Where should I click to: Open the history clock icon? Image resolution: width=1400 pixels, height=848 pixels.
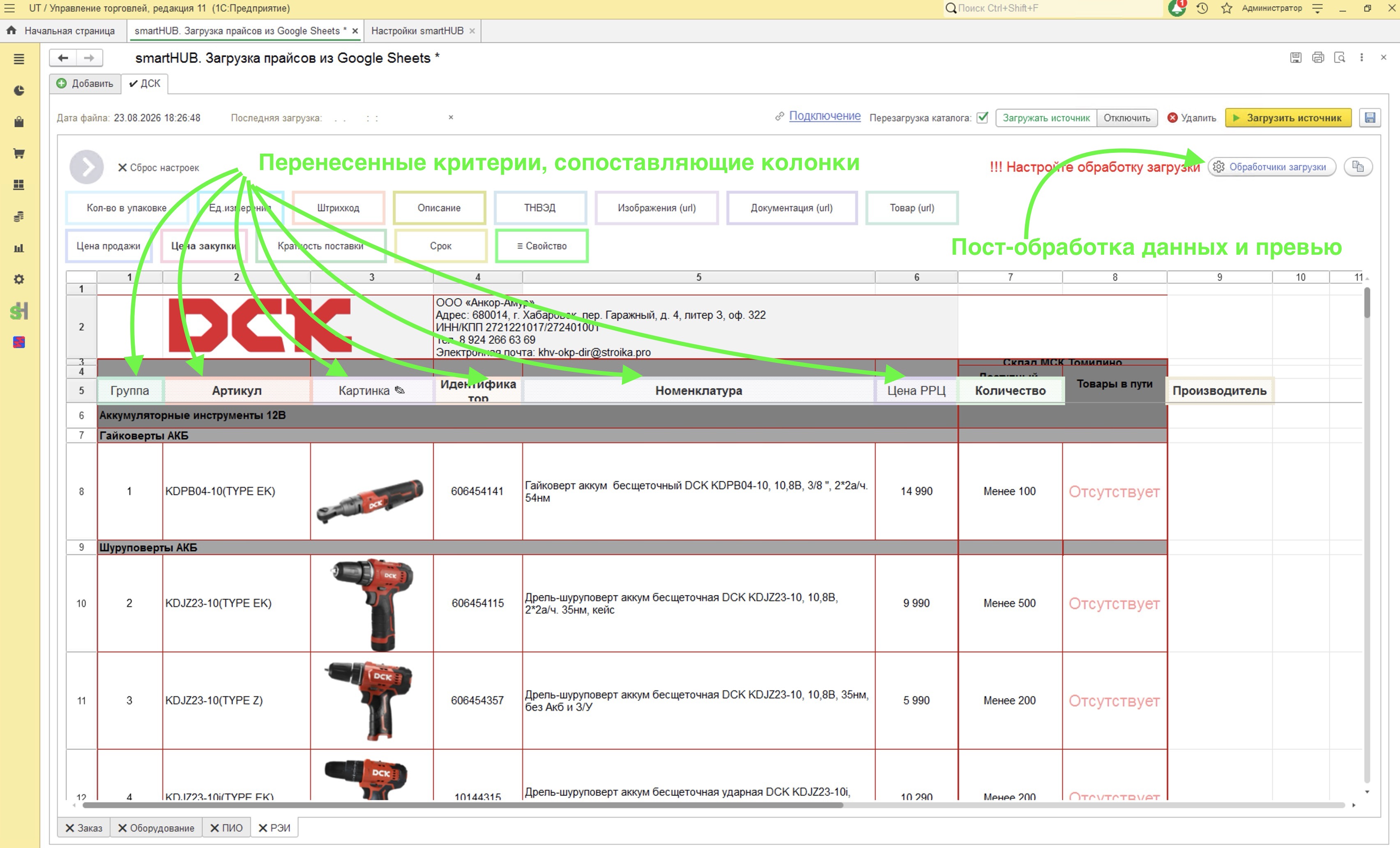[x=1202, y=8]
